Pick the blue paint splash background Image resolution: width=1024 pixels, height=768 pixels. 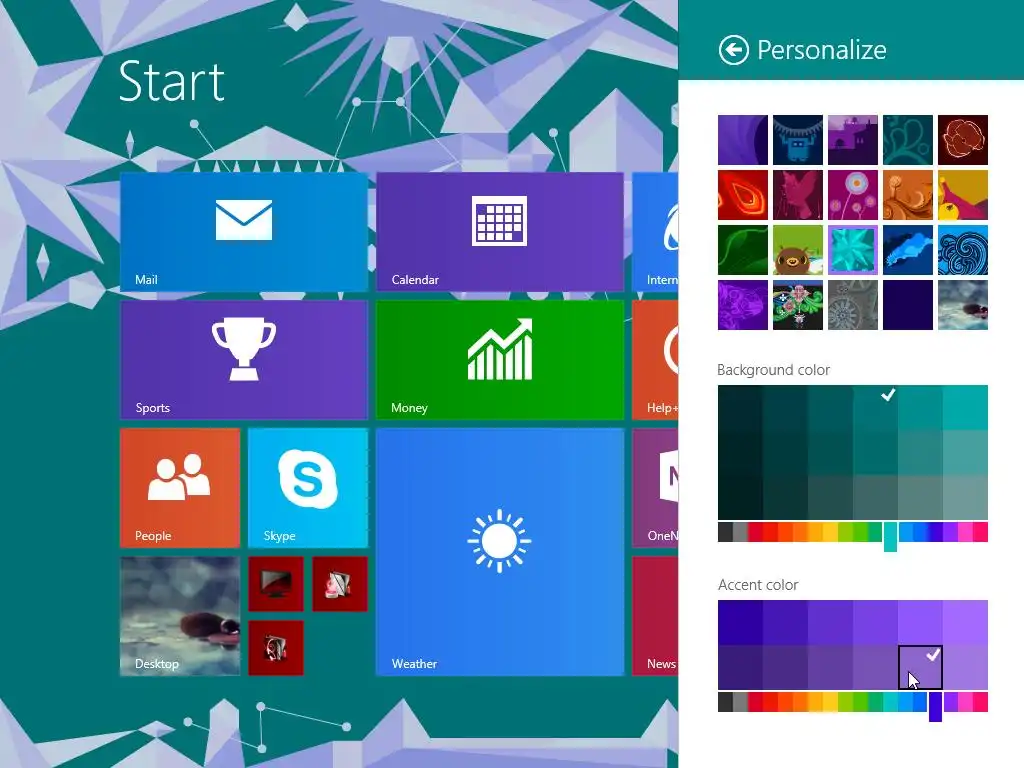point(908,249)
